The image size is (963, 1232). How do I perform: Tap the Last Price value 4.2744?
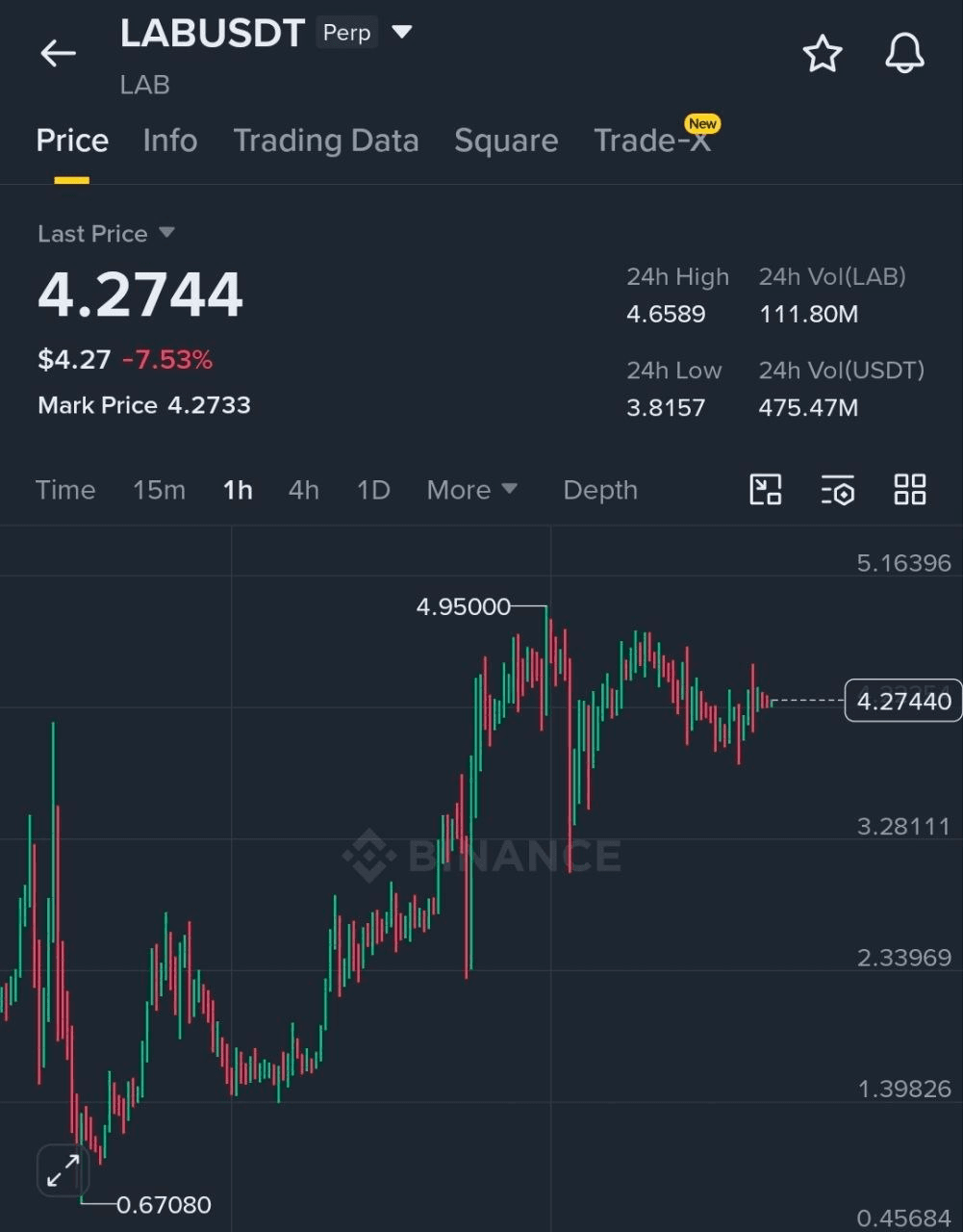coord(140,295)
